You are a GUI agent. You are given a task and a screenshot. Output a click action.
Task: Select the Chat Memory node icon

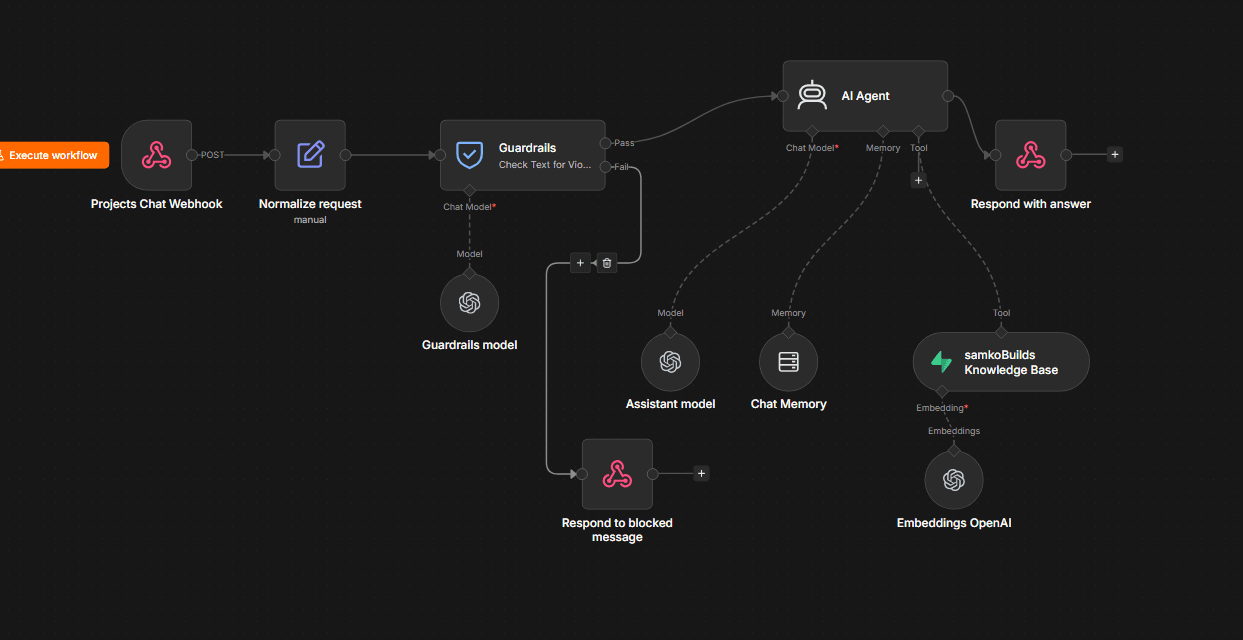pos(788,362)
